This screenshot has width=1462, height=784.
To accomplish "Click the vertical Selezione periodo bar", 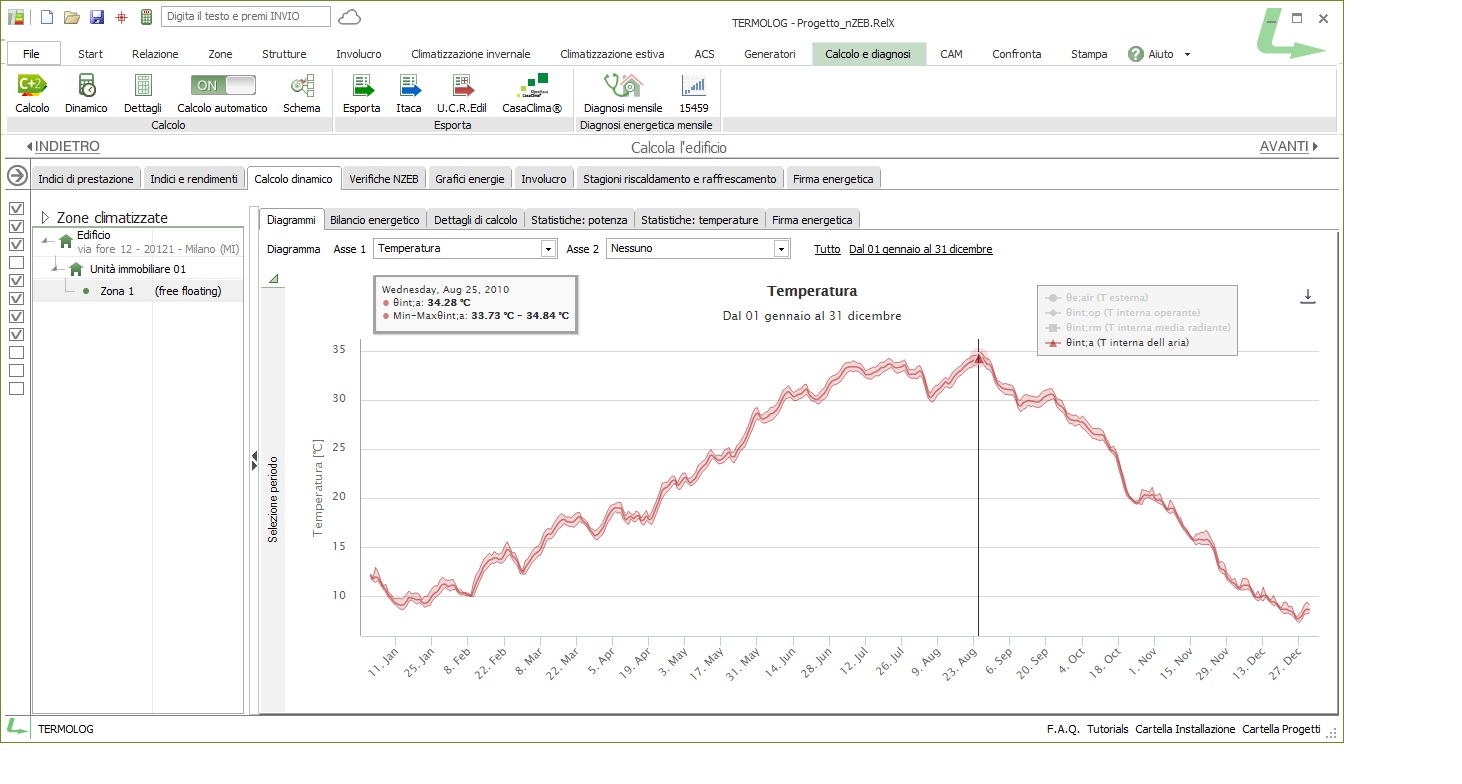I will [x=272, y=500].
